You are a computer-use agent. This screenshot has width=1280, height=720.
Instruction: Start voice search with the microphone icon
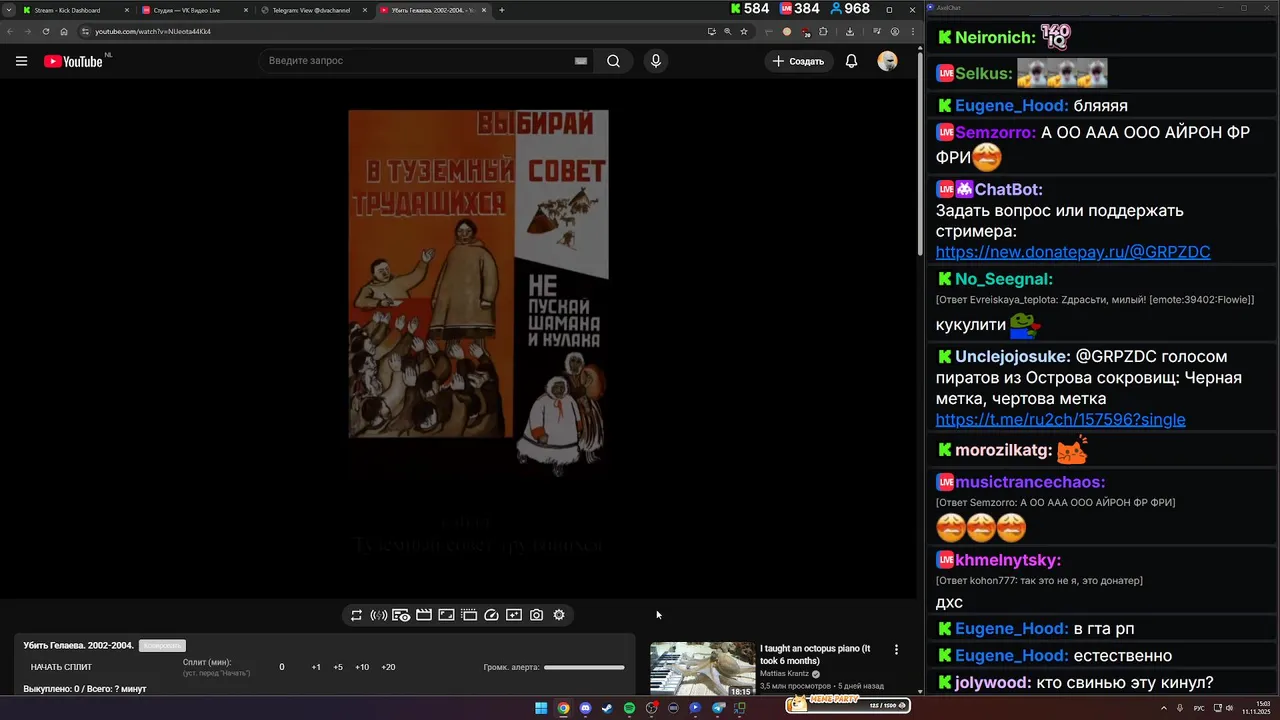click(655, 61)
